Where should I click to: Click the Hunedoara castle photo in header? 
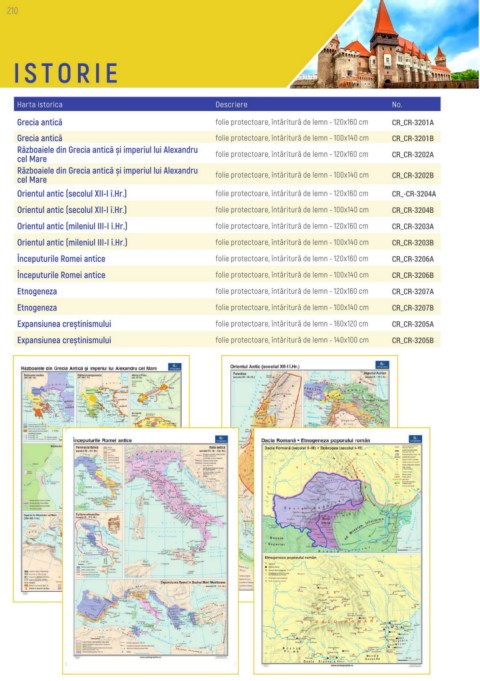(x=385, y=44)
